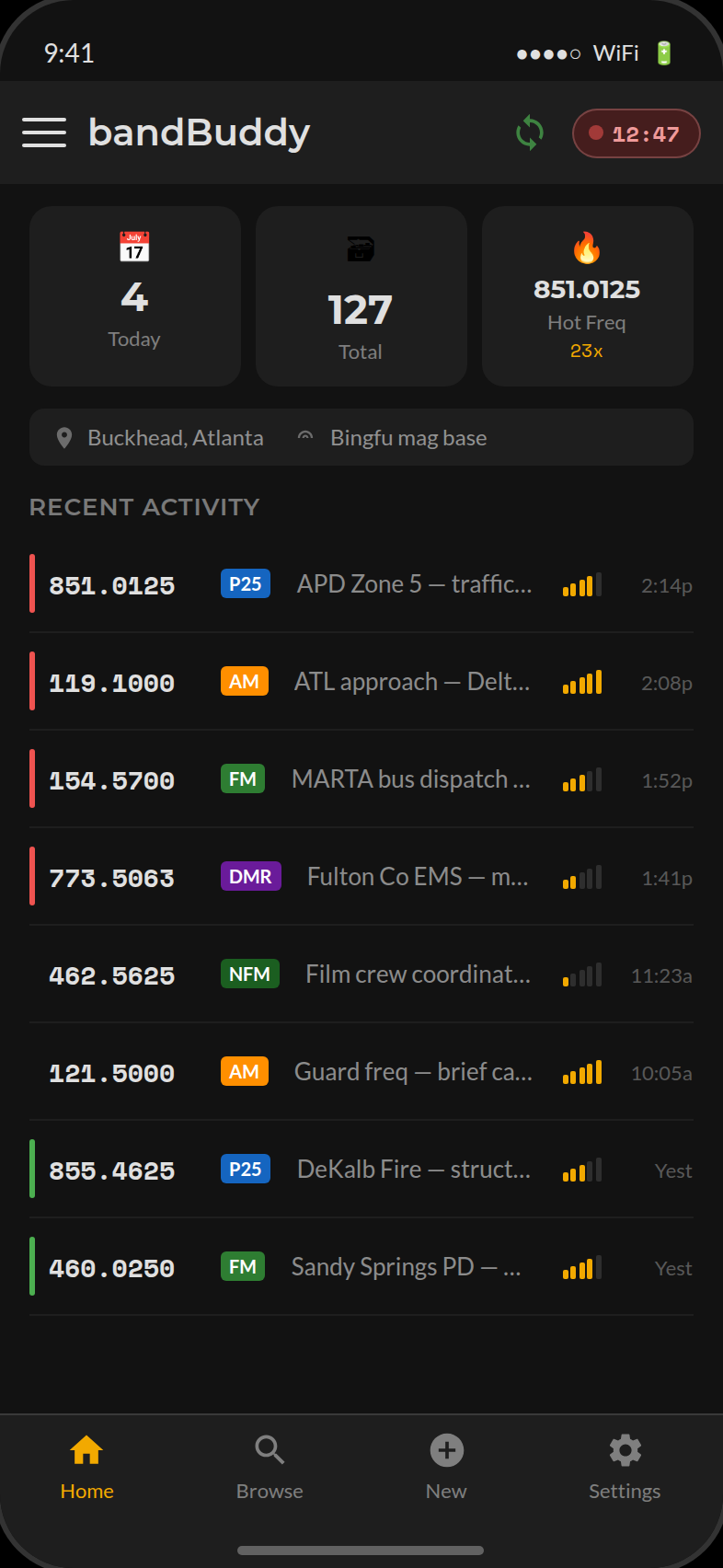The width and height of the screenshot is (723, 1568).
Task: Open the hamburger menu
Action: click(x=43, y=132)
